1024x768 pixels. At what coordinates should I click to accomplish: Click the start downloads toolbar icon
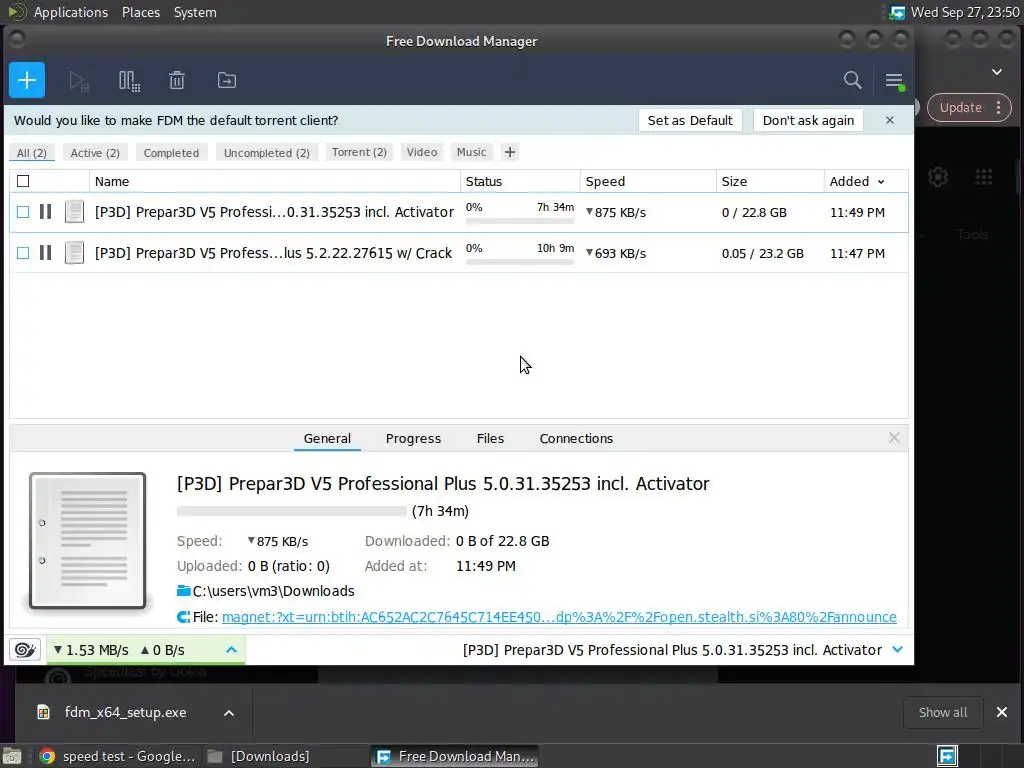[x=79, y=81]
